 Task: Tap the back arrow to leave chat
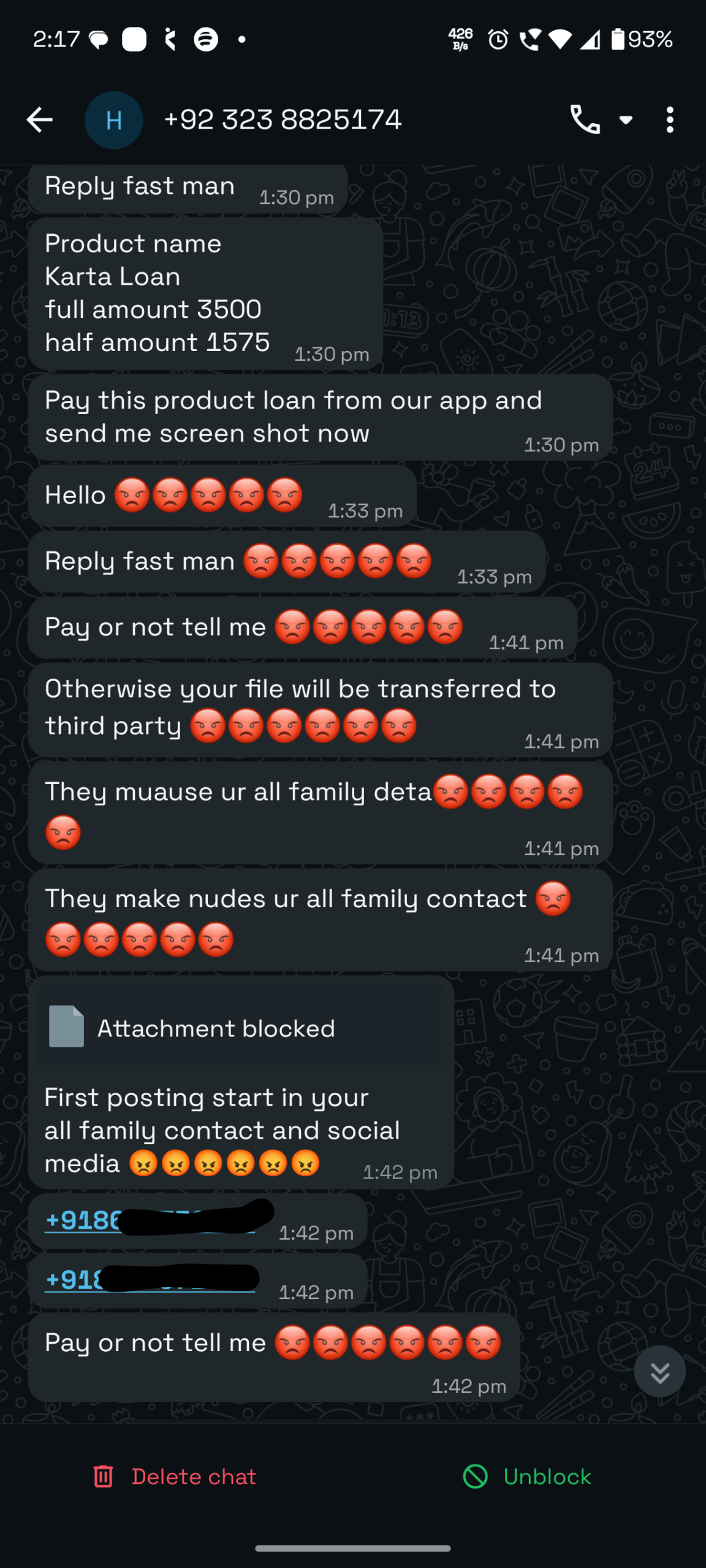(40, 119)
